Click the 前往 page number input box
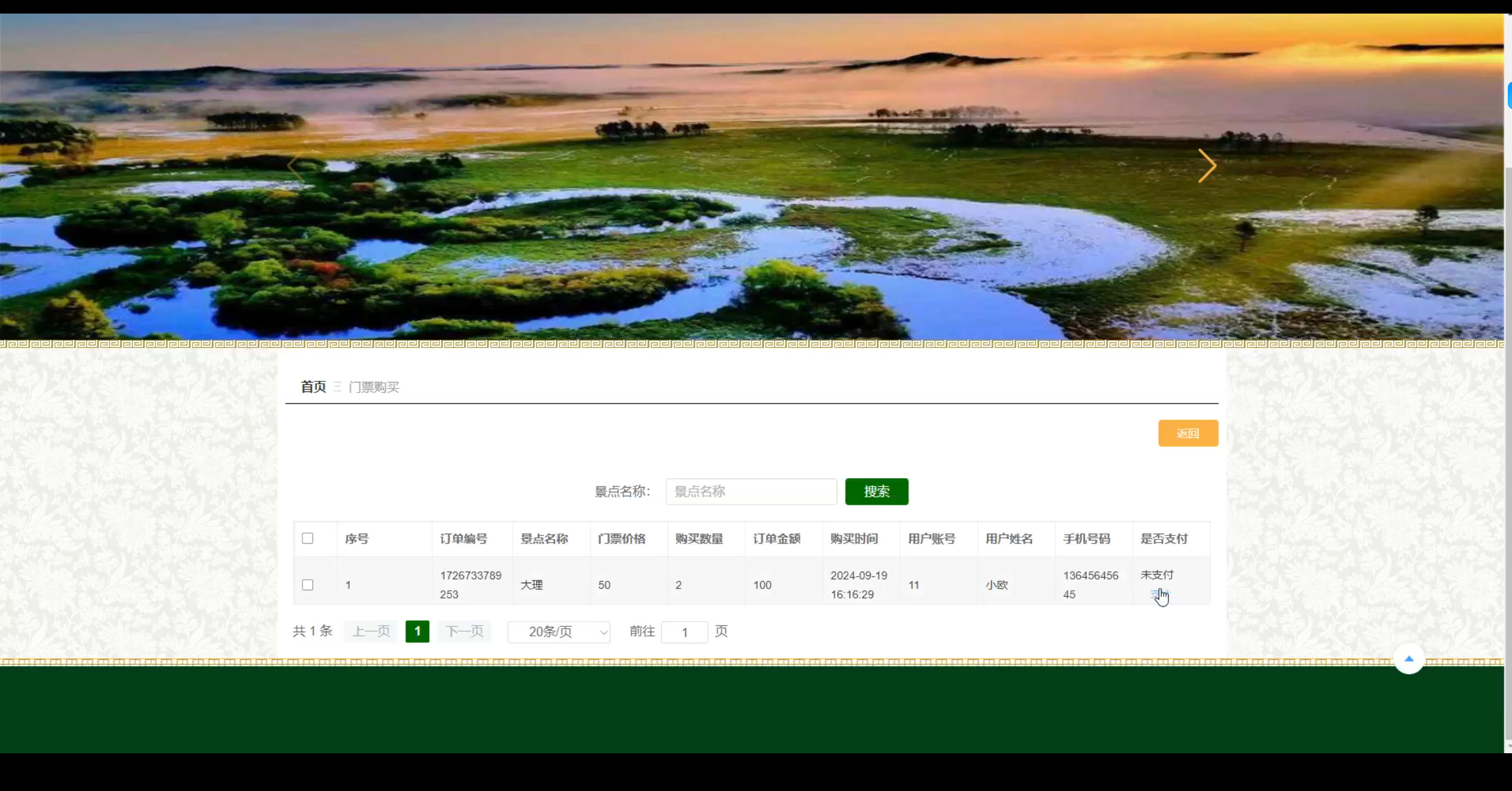The width and height of the screenshot is (1512, 791). pos(685,632)
